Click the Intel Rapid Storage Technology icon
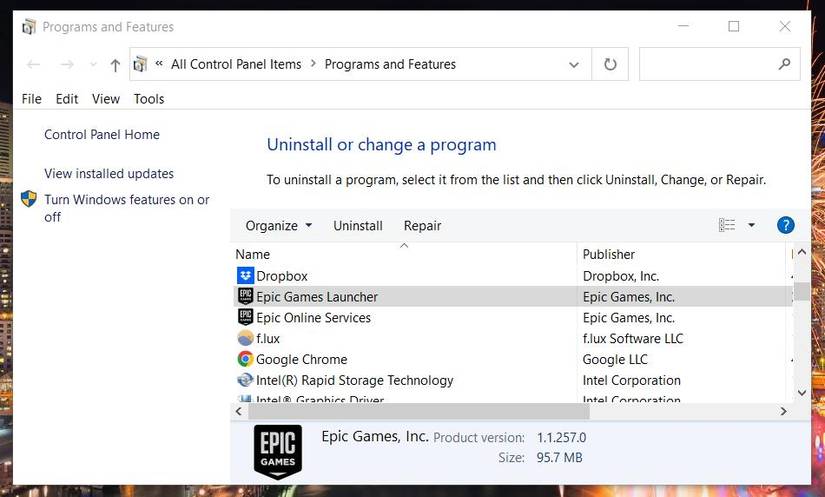Screen dimensions: 825x497 tap(245, 380)
